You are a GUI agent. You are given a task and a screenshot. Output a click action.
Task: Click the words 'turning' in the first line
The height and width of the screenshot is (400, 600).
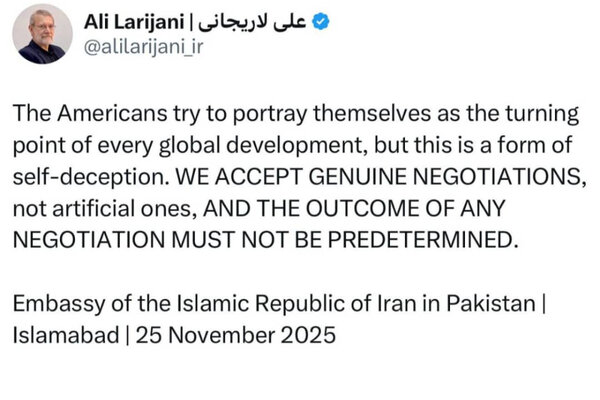click(x=542, y=114)
